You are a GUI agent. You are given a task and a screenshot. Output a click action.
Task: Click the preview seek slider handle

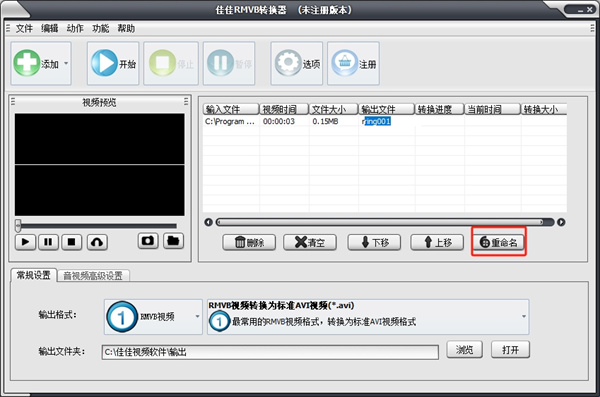[x=18, y=225]
